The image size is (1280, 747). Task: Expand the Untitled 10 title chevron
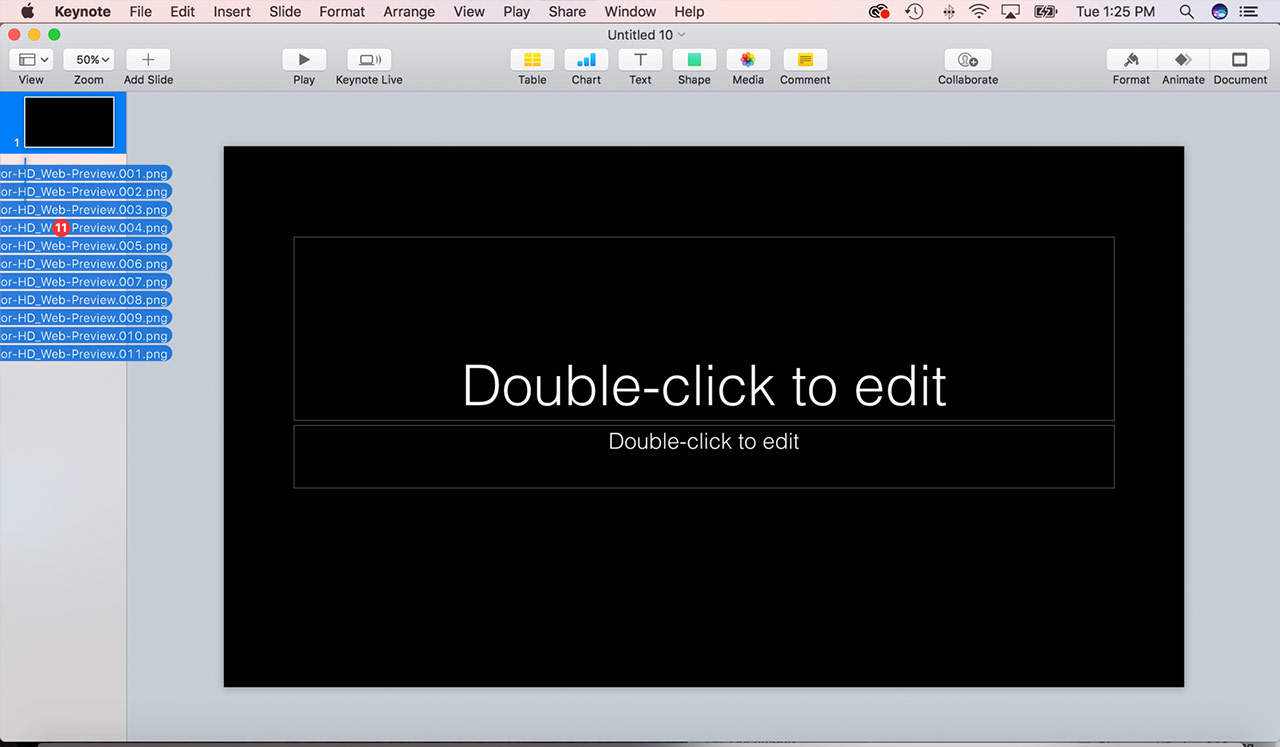682,35
